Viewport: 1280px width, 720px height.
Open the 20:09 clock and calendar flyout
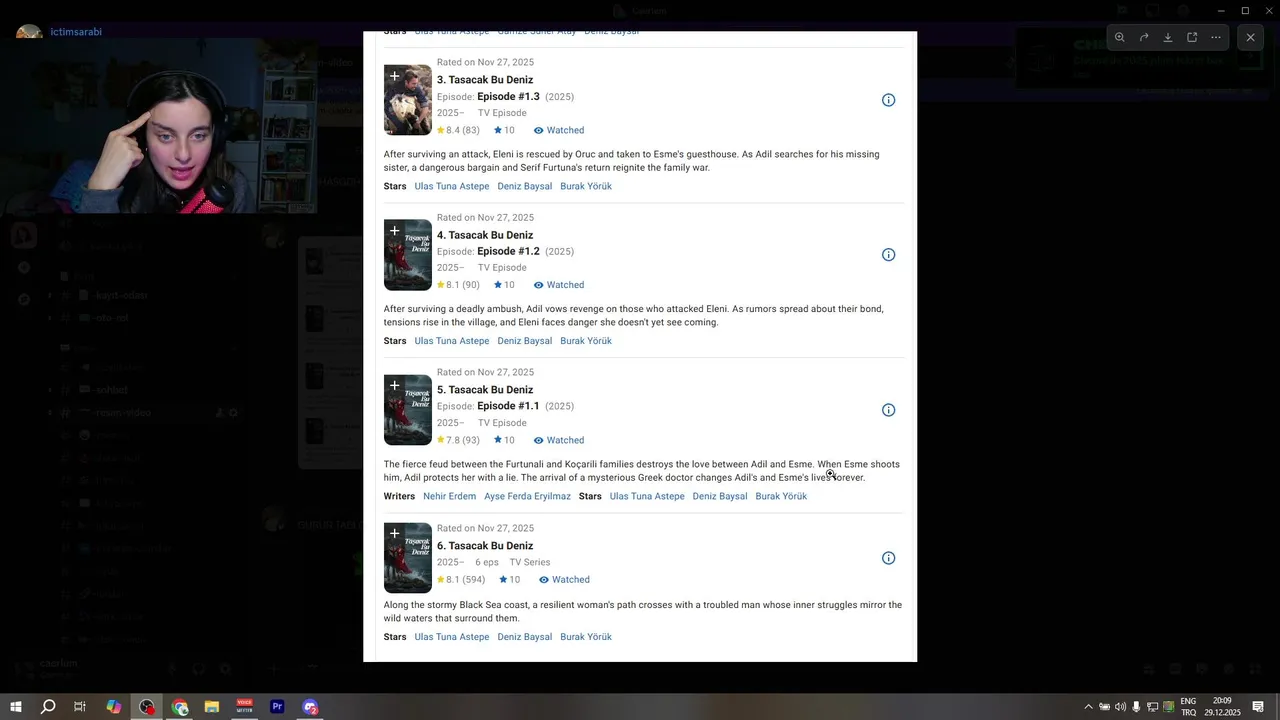pyautogui.click(x=1222, y=707)
